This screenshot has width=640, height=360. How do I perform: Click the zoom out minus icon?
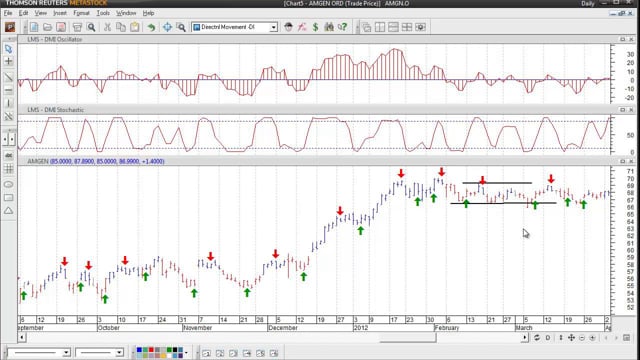582,338
